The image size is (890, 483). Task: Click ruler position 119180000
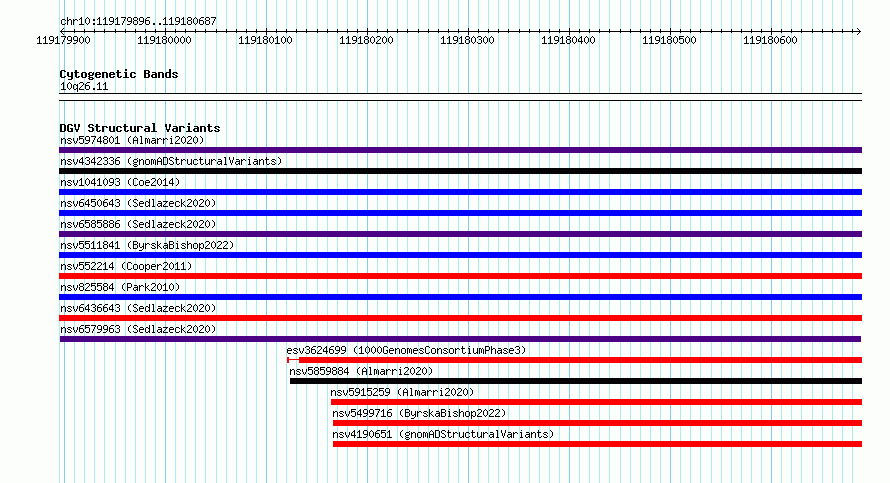pos(164,40)
